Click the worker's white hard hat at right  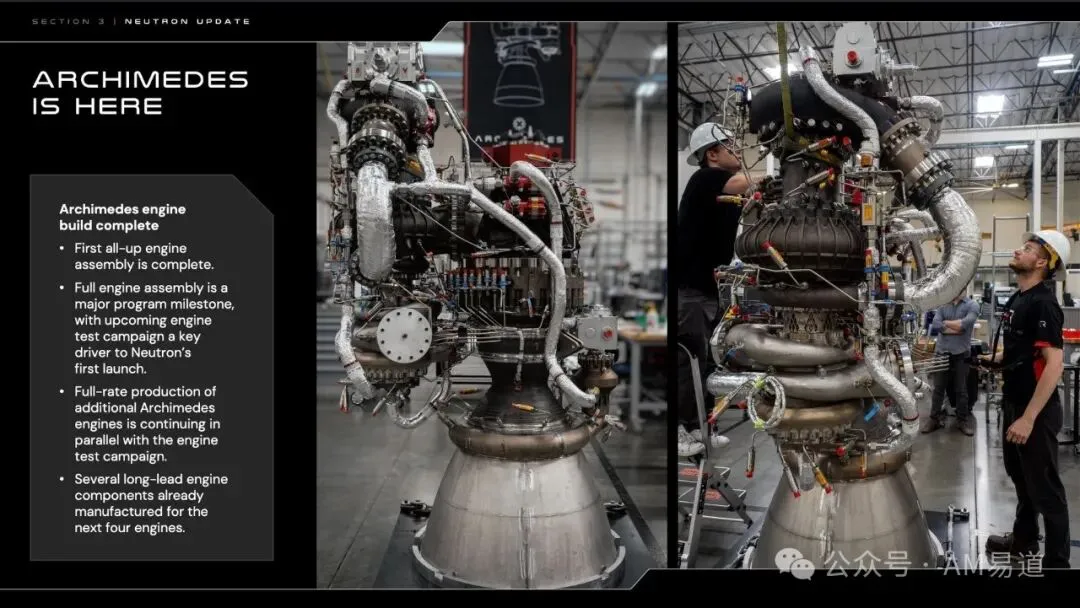(1049, 248)
